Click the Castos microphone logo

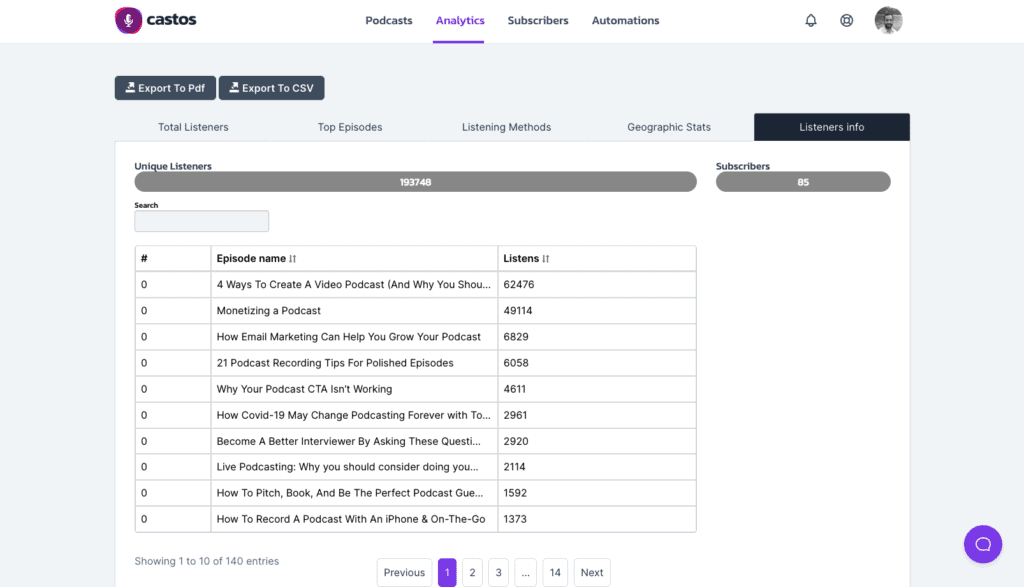pyautogui.click(x=129, y=20)
